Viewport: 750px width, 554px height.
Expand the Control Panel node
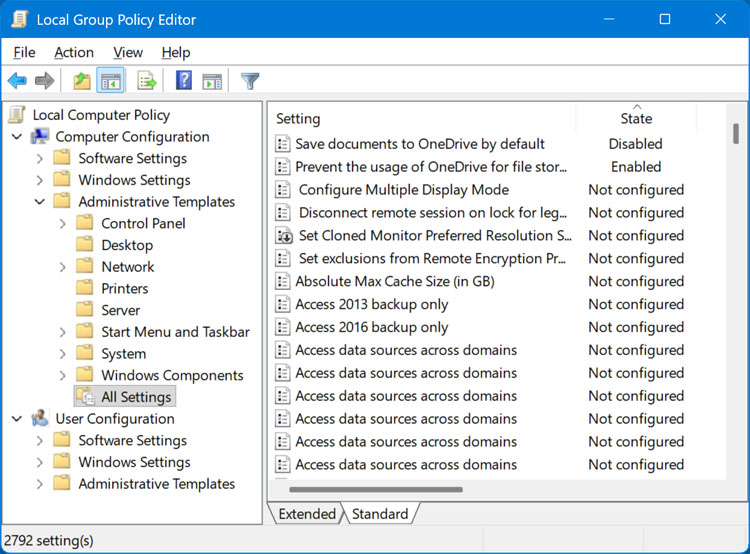(63, 223)
